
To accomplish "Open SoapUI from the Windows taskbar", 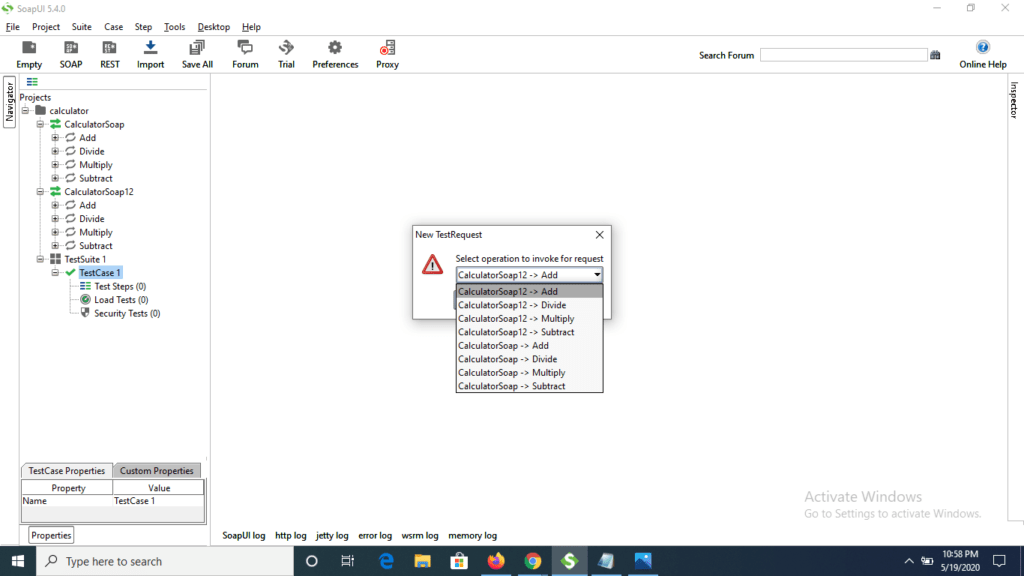I will 571,560.
